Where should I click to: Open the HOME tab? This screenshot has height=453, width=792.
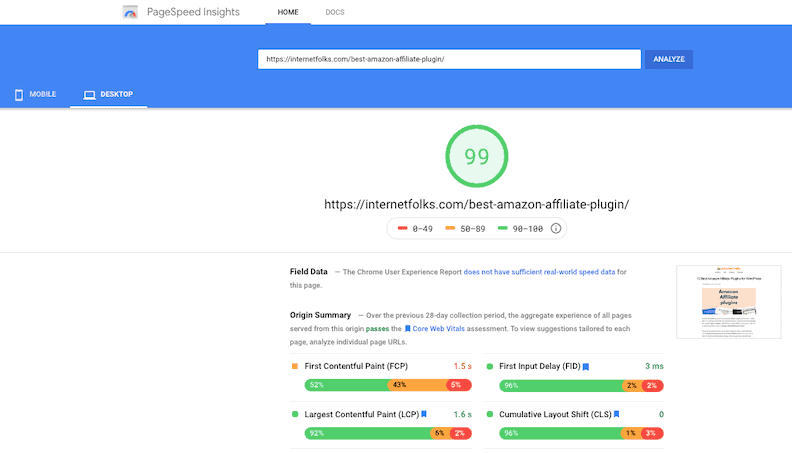tap(288, 12)
